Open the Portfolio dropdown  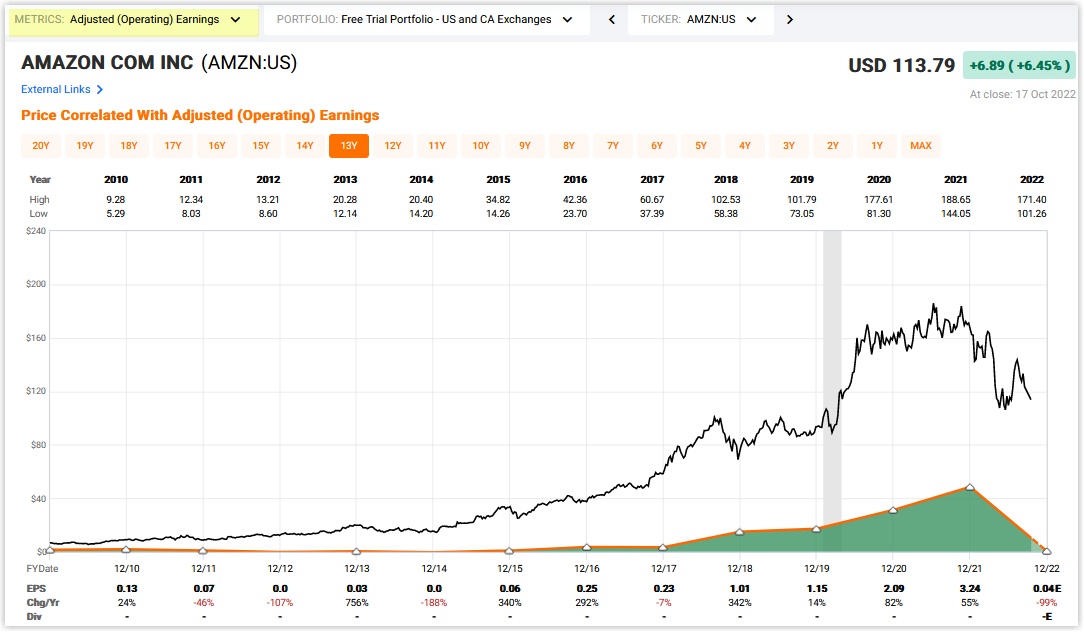[x=427, y=20]
